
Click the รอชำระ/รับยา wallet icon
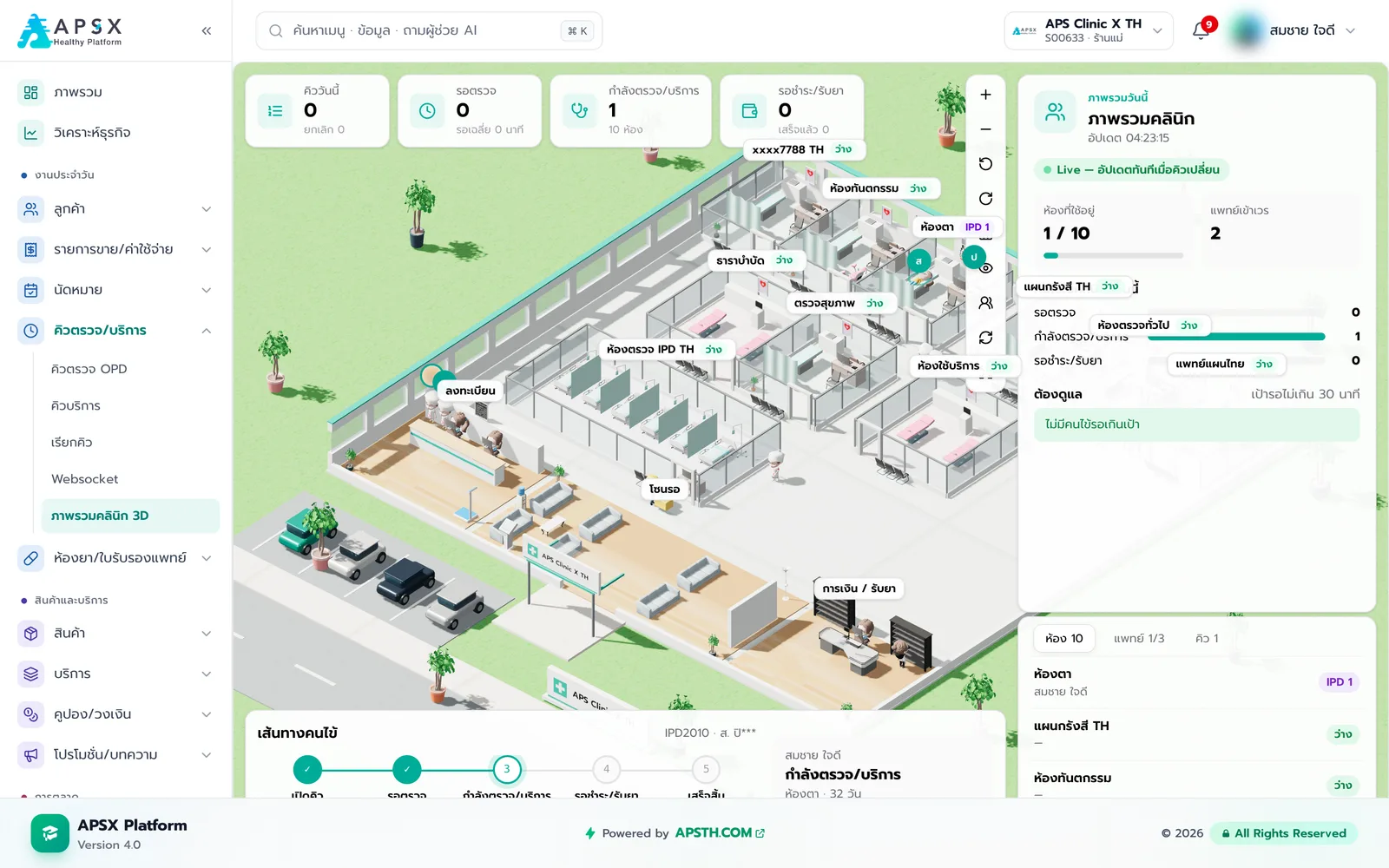749,111
